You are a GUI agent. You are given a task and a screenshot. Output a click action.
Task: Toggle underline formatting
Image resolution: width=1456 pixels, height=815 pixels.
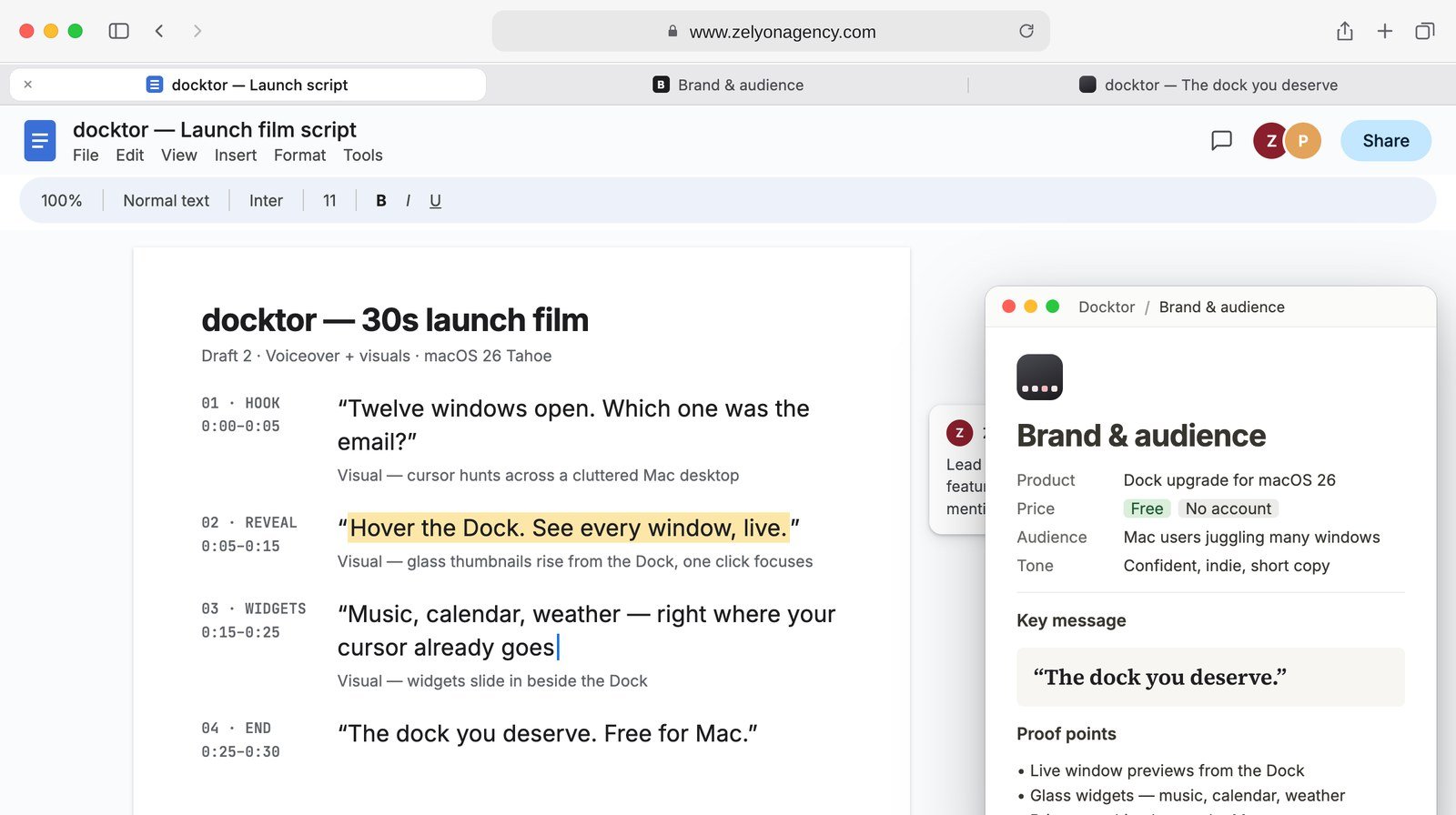point(435,201)
